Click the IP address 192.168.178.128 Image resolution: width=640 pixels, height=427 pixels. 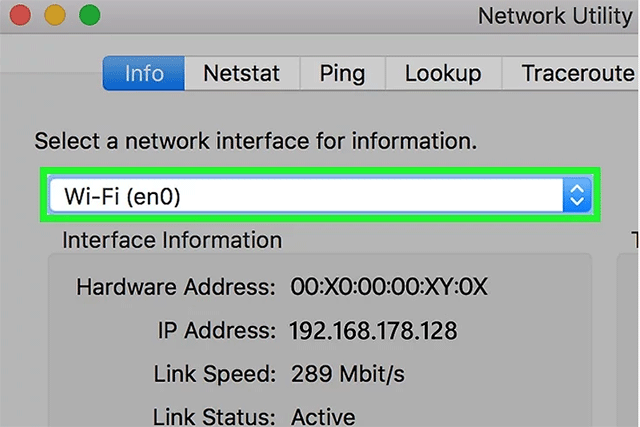click(373, 330)
